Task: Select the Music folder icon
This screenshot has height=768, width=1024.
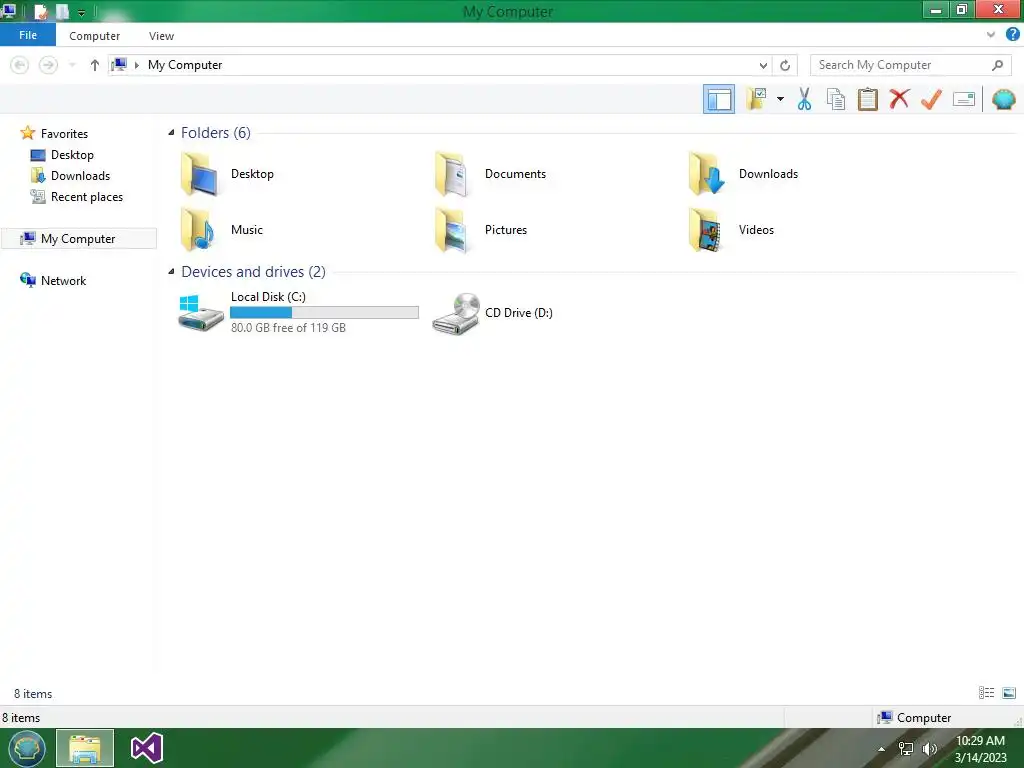Action: (198, 230)
